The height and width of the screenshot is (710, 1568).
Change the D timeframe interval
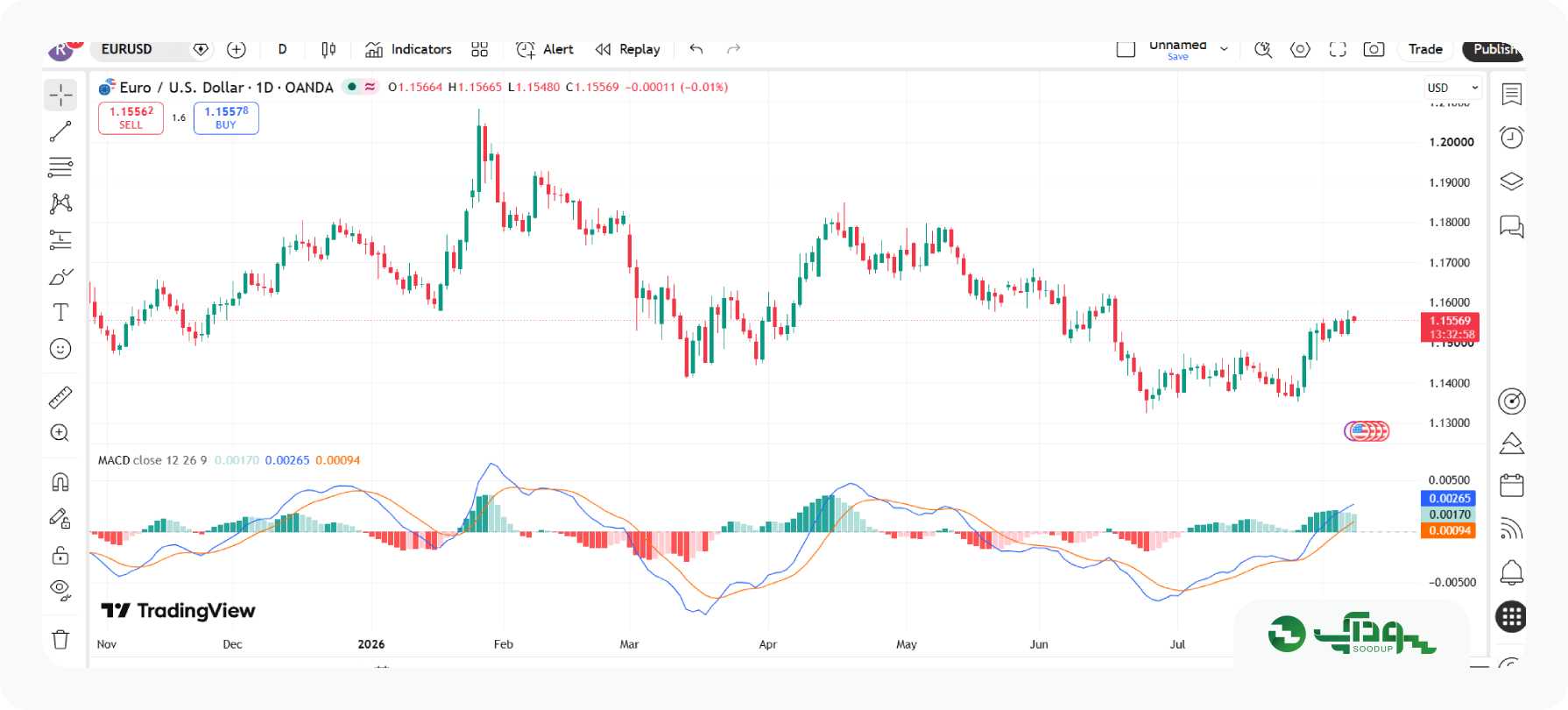tap(282, 49)
